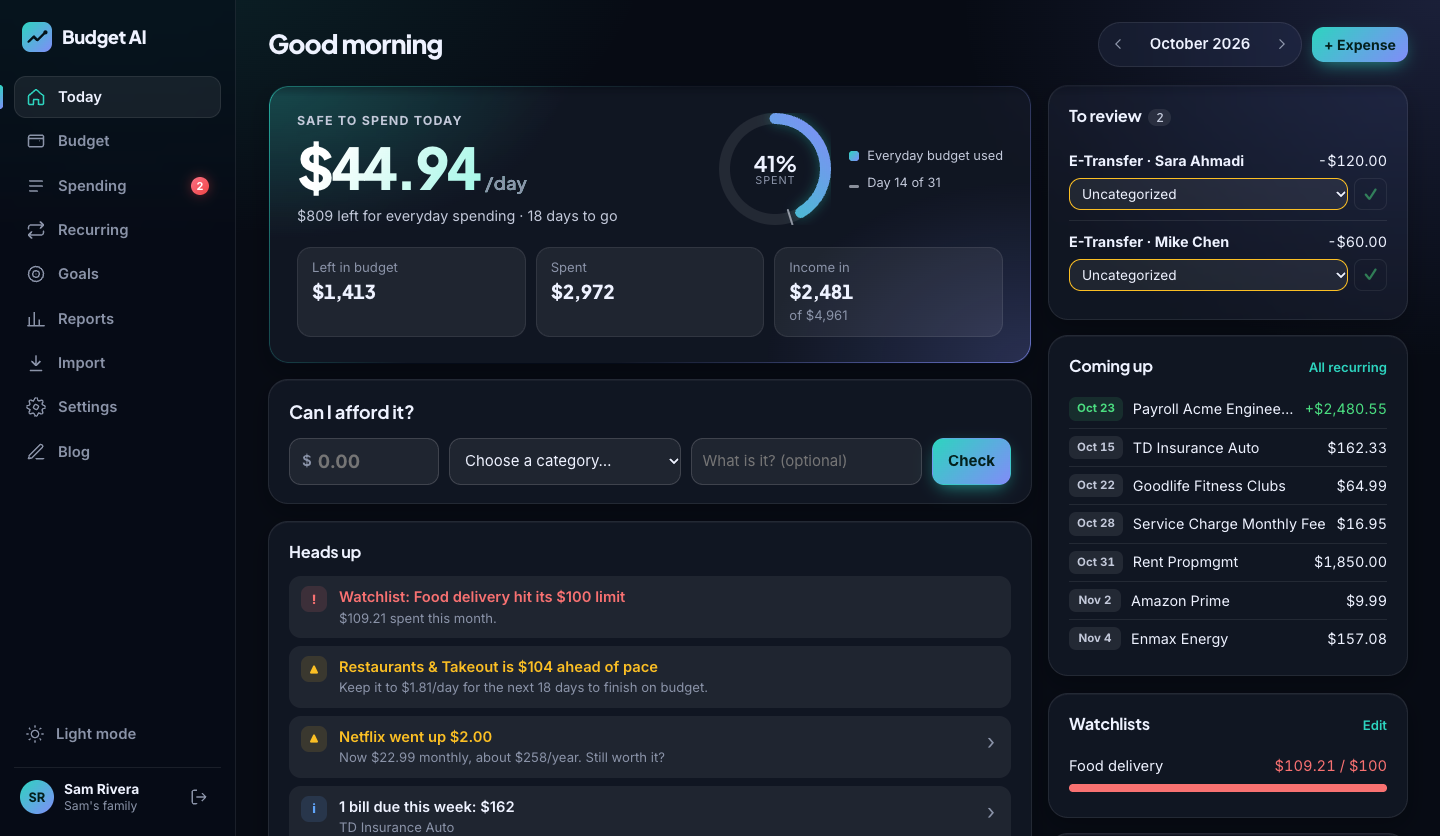Go to next month with right arrow
This screenshot has width=1440, height=836.
click(1281, 44)
